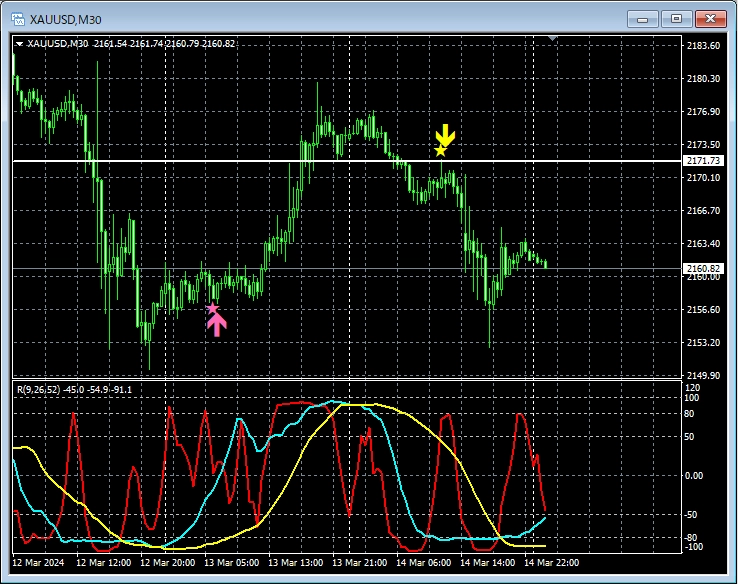Viewport: 739px width, 584px height.
Task: Select the yellow star marker on chart
Action: tap(440, 151)
